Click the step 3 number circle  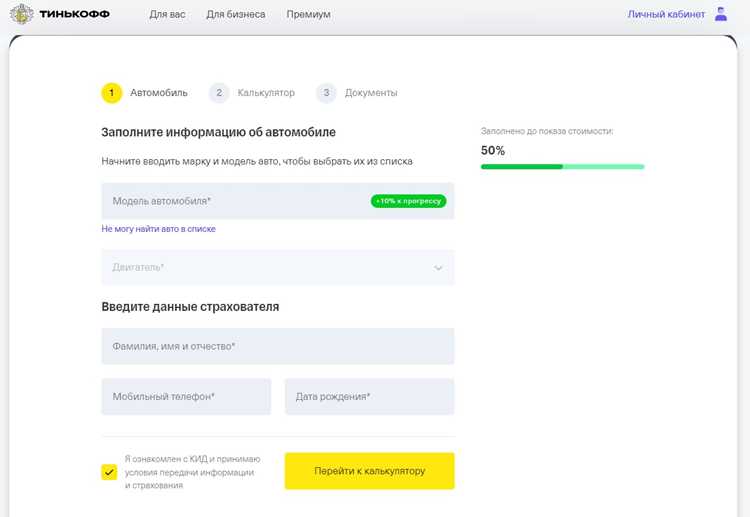coord(326,93)
